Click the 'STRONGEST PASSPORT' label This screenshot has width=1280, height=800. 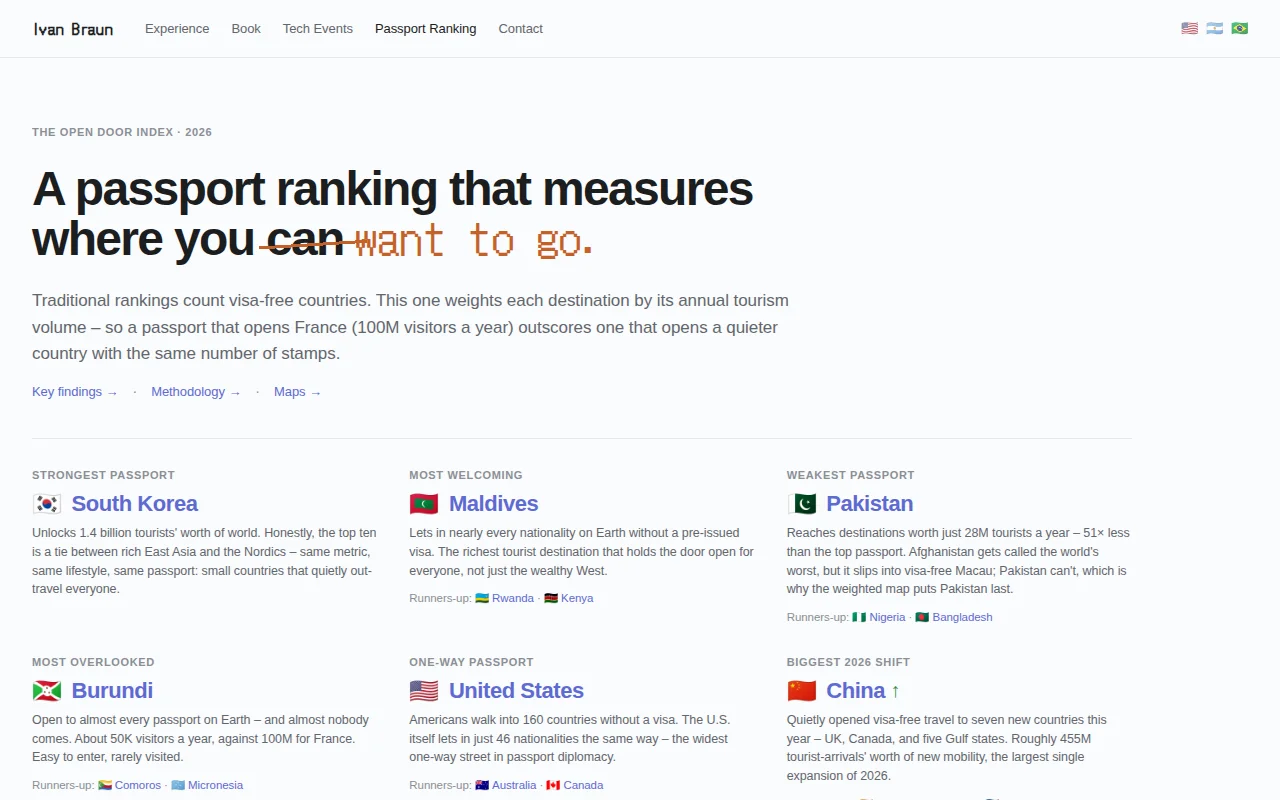click(103, 475)
